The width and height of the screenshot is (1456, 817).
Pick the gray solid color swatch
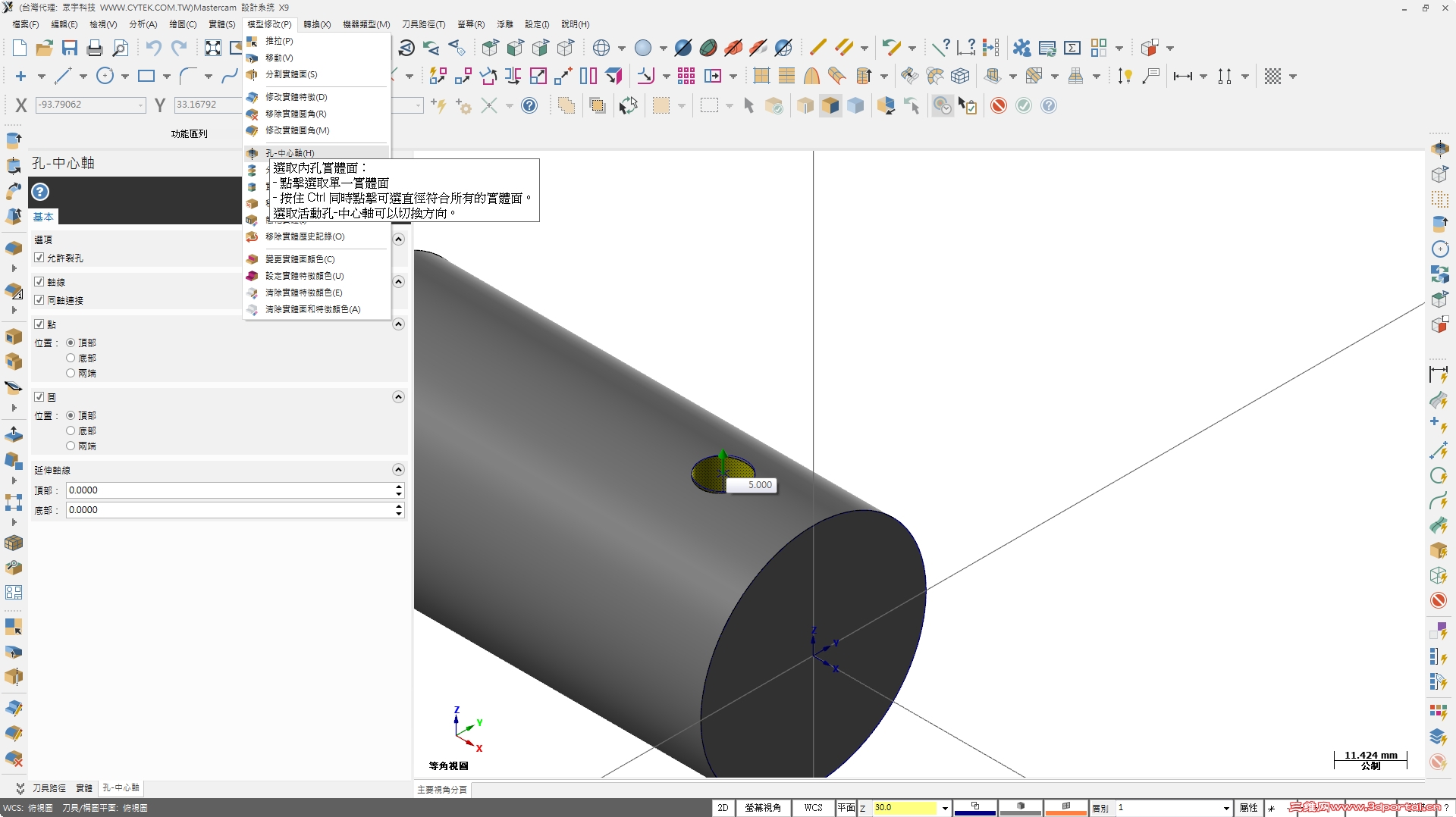pyautogui.click(x=1020, y=808)
